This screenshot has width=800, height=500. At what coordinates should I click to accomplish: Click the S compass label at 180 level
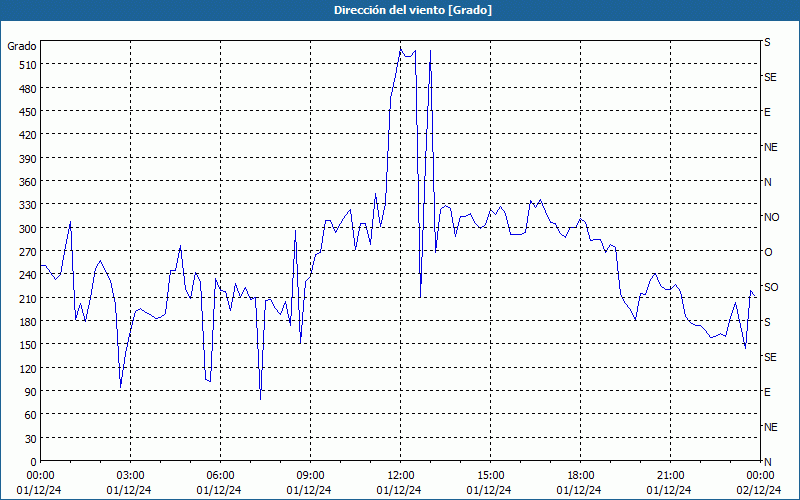point(767,322)
